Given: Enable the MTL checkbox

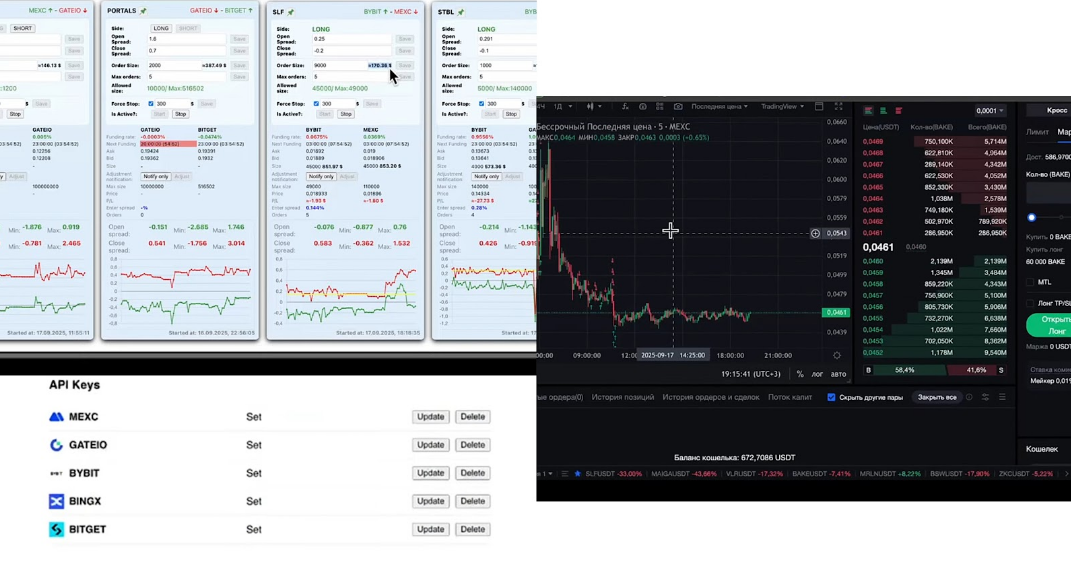Looking at the screenshot, I should pos(1030,282).
